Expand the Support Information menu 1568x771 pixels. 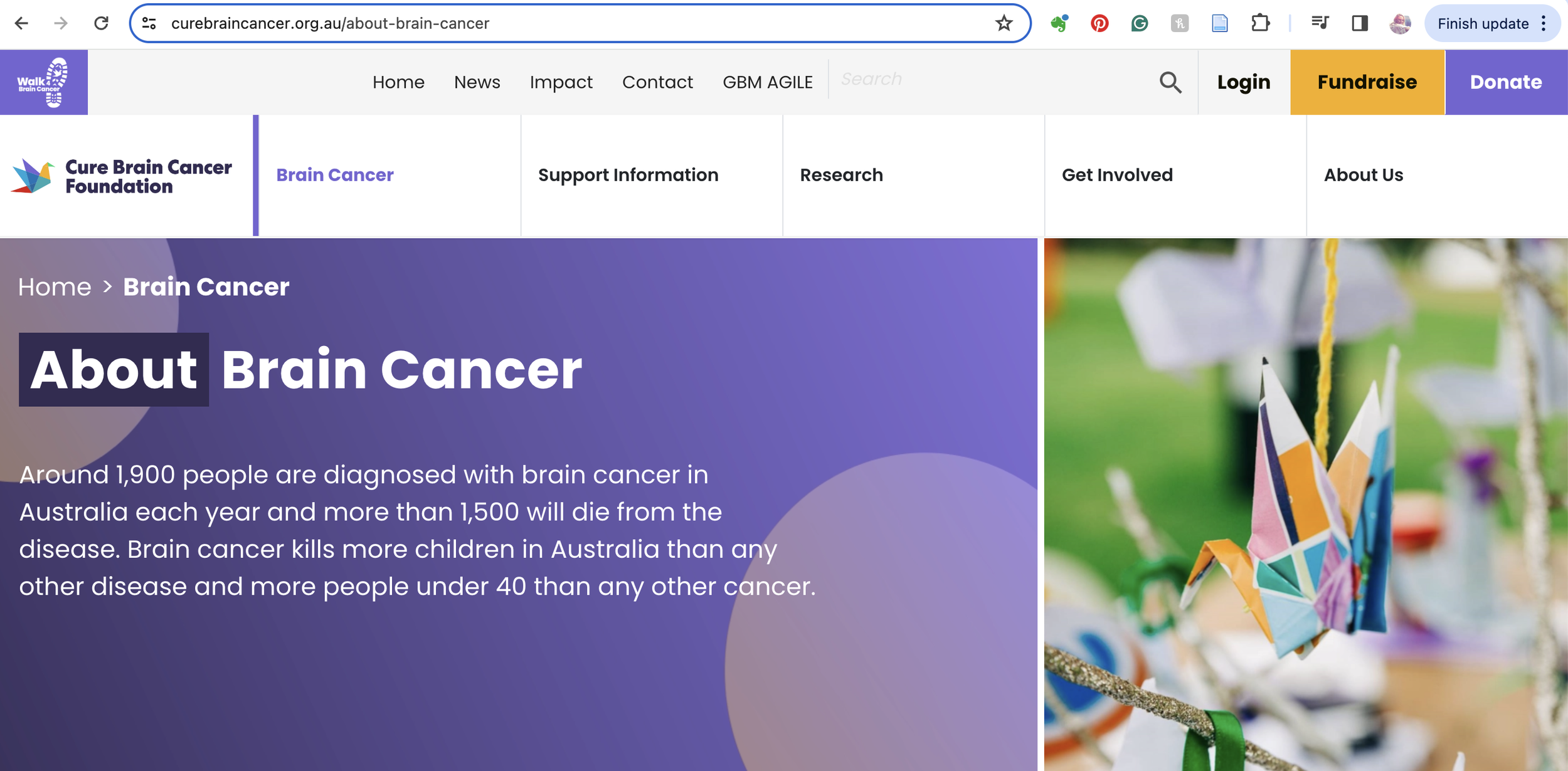628,175
